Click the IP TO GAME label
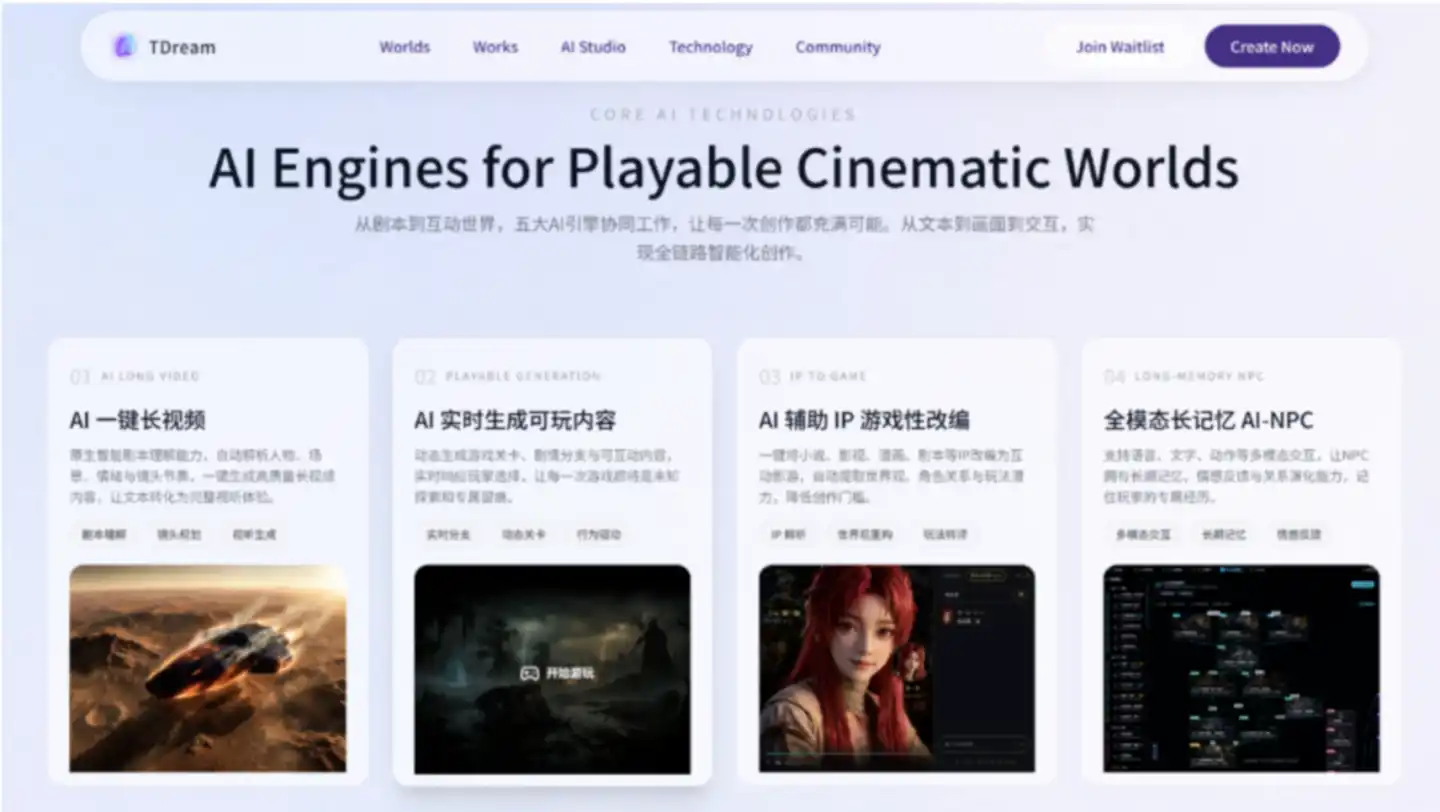 828,376
